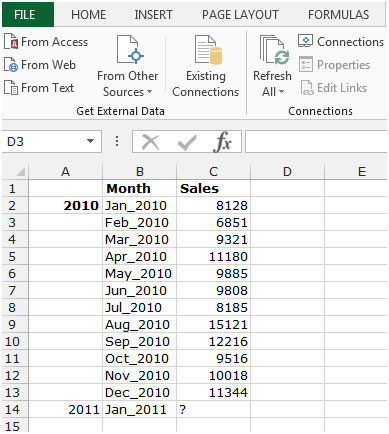389x434 pixels.
Task: Select column B header
Action: point(140,172)
